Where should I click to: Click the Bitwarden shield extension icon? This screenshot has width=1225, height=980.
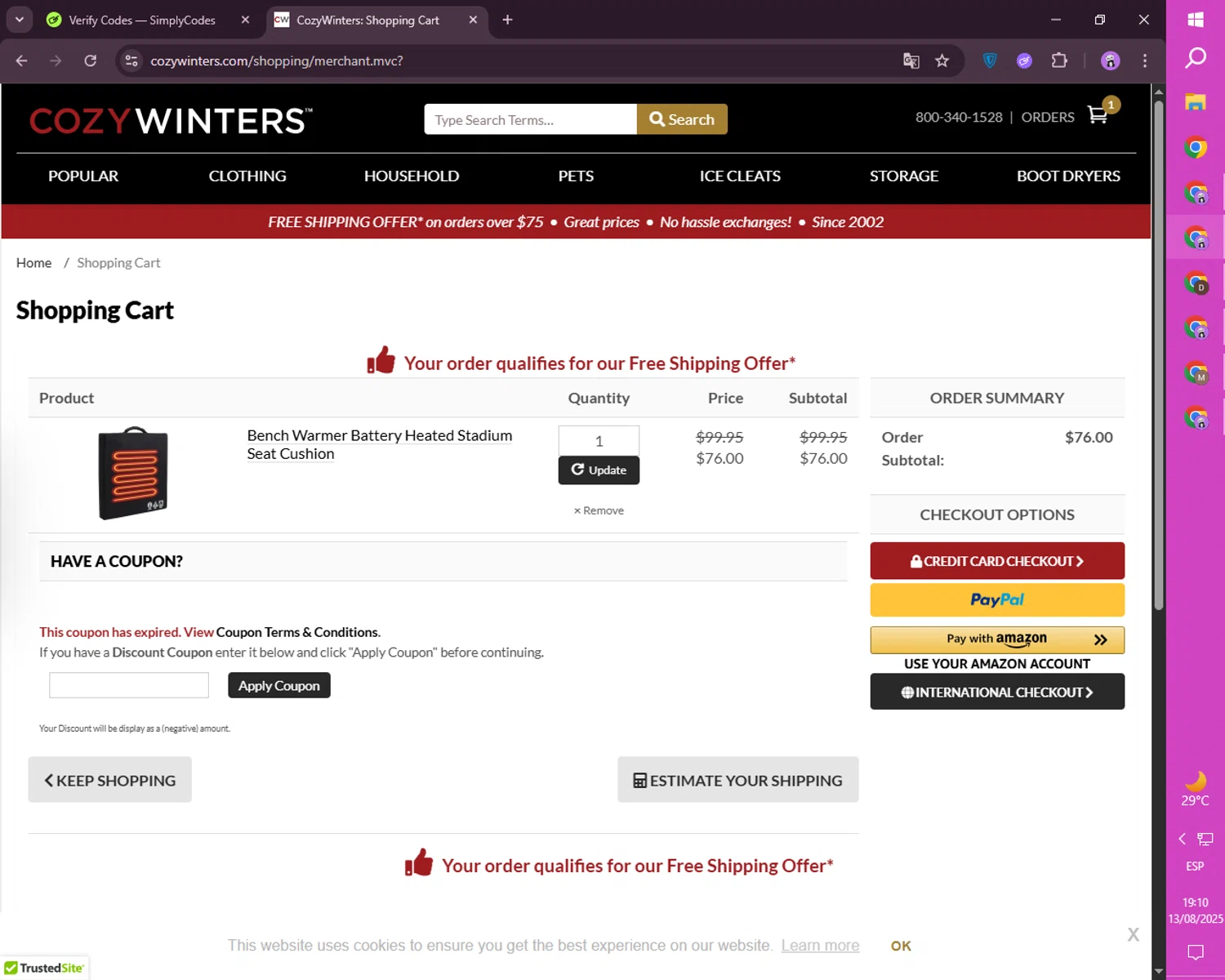tap(990, 60)
